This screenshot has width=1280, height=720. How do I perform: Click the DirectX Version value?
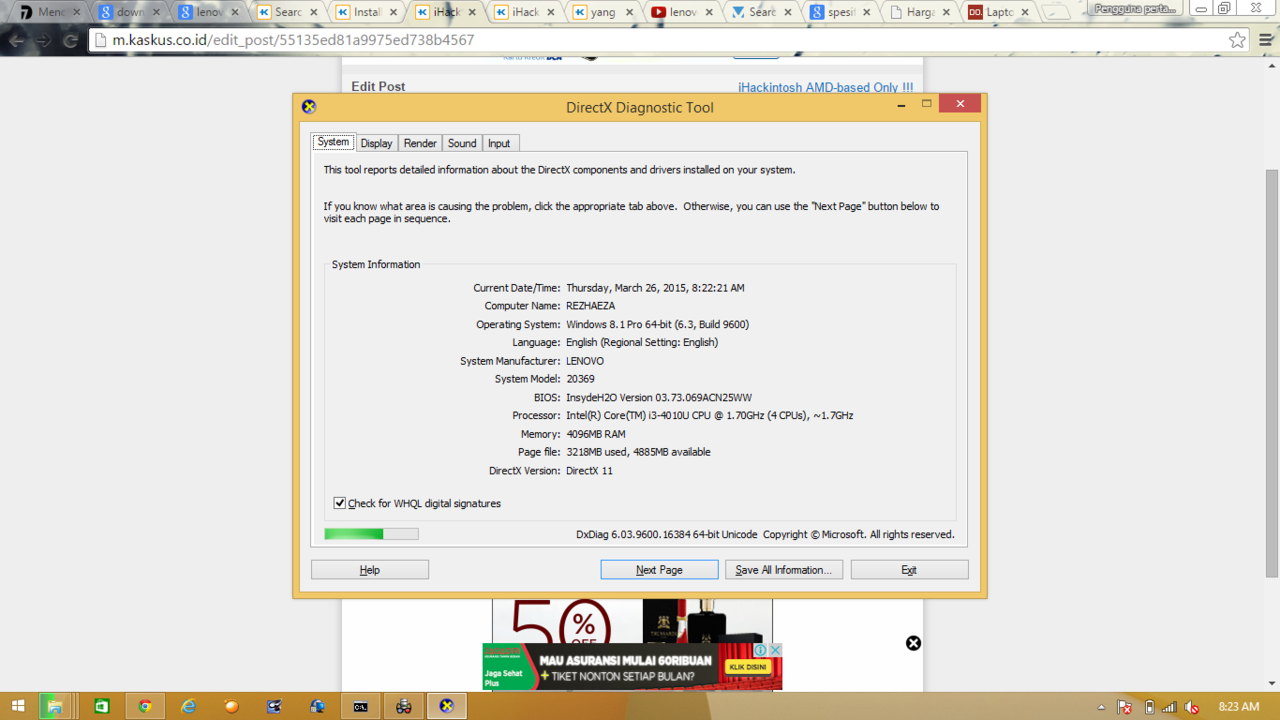tap(590, 470)
